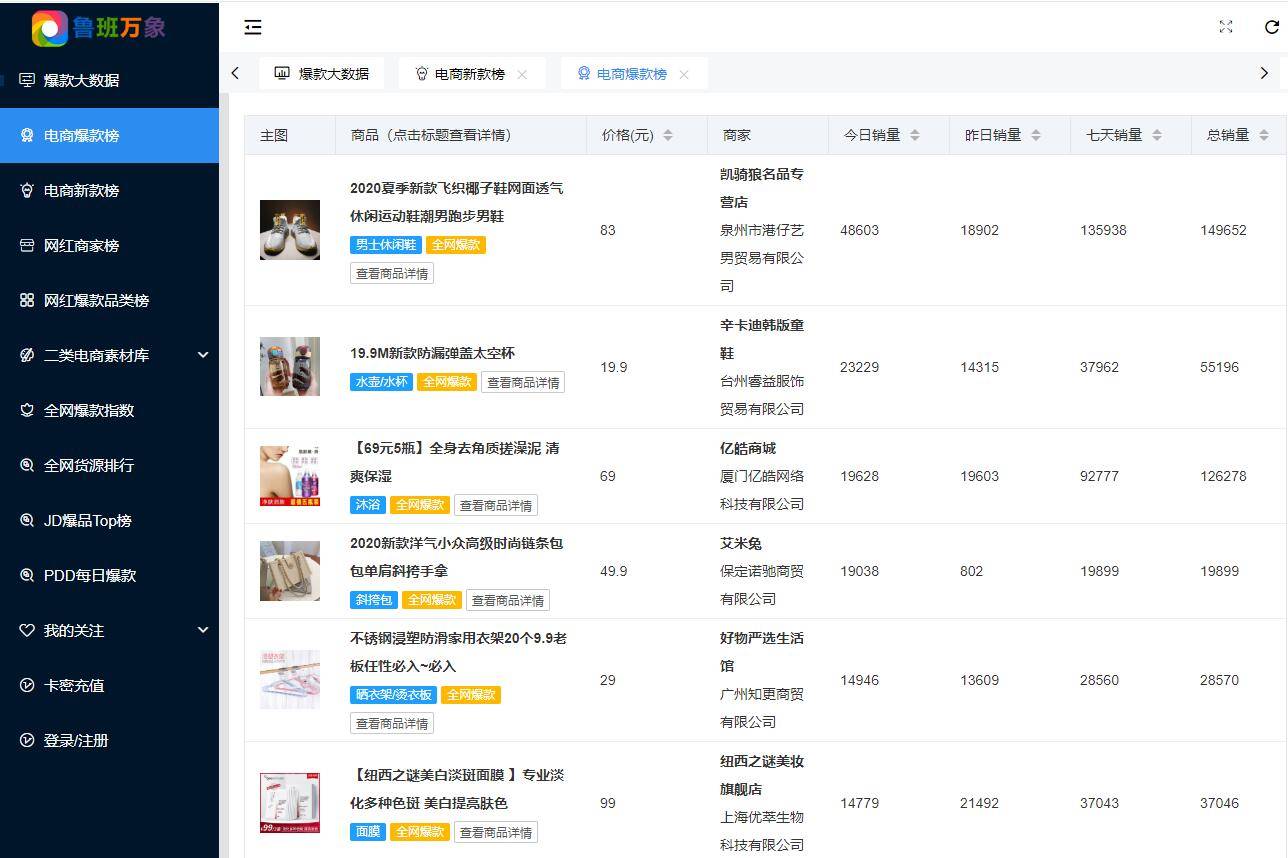Open the 2020新款洋气小众高级时尚链条包 title
This screenshot has width=1288, height=858.
point(457,557)
